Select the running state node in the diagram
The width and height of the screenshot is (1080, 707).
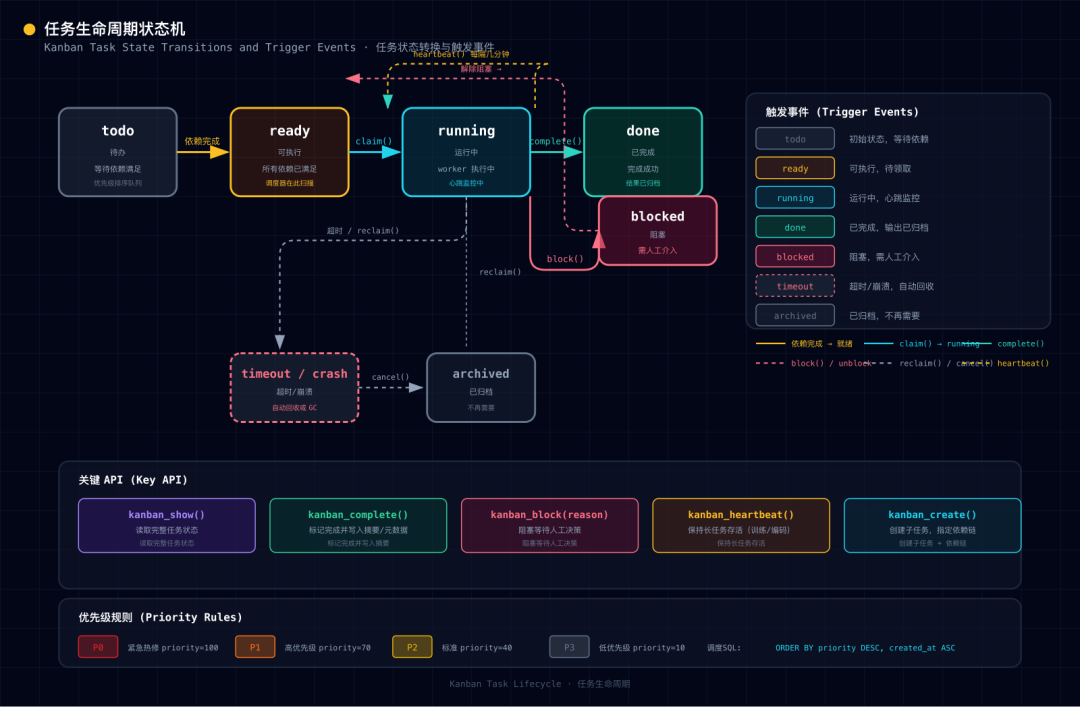[x=466, y=152]
